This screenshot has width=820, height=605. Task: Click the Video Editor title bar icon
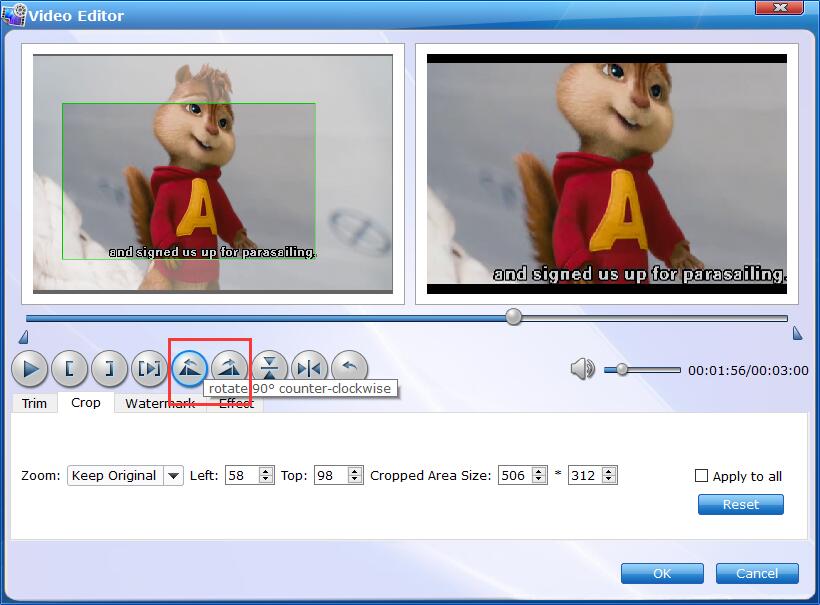14,14
